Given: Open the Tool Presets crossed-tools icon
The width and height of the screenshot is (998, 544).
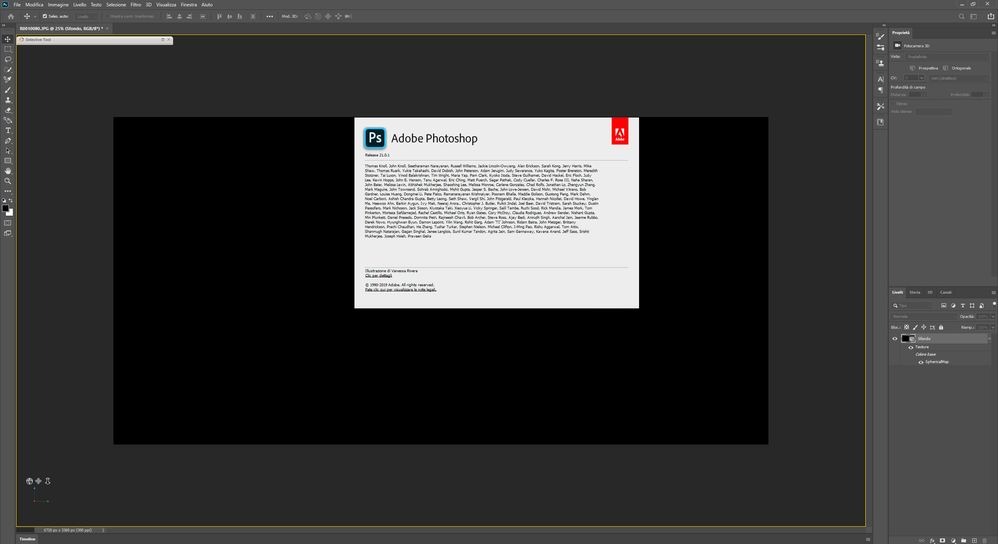Looking at the screenshot, I should (x=880, y=106).
